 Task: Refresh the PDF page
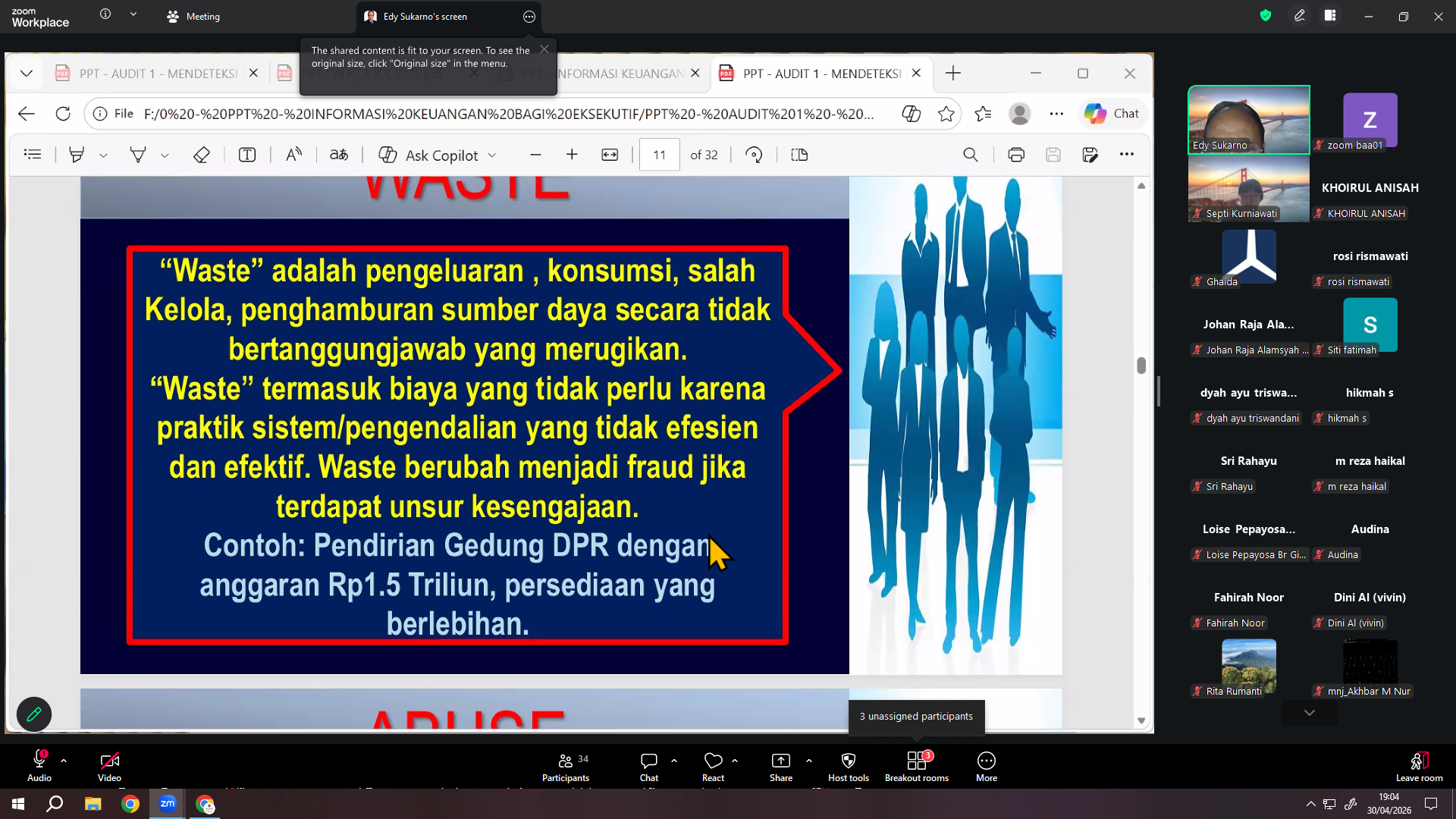(63, 114)
